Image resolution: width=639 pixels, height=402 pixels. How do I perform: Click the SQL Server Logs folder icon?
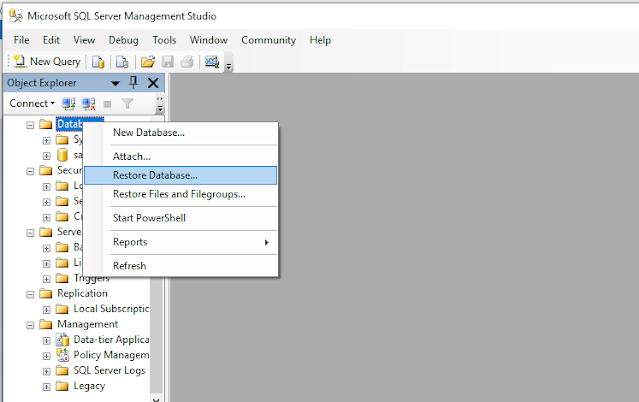(62, 371)
